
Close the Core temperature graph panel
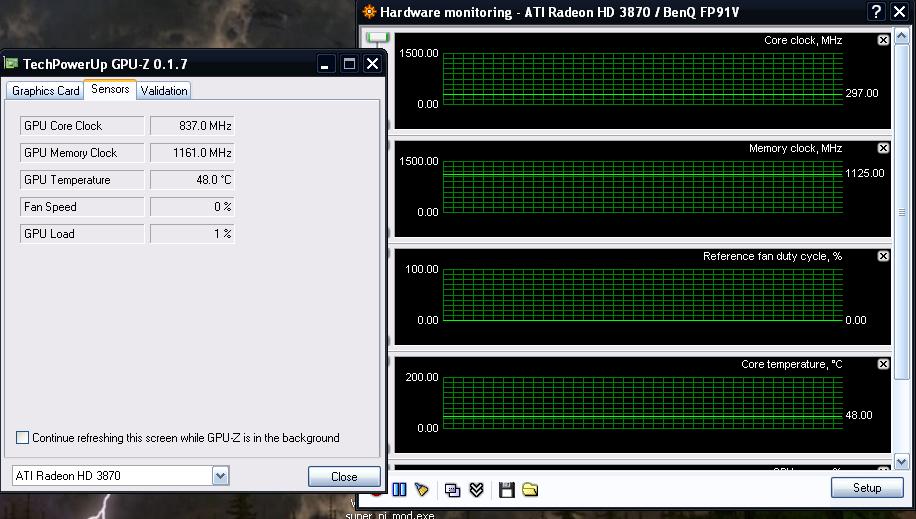coord(883,364)
